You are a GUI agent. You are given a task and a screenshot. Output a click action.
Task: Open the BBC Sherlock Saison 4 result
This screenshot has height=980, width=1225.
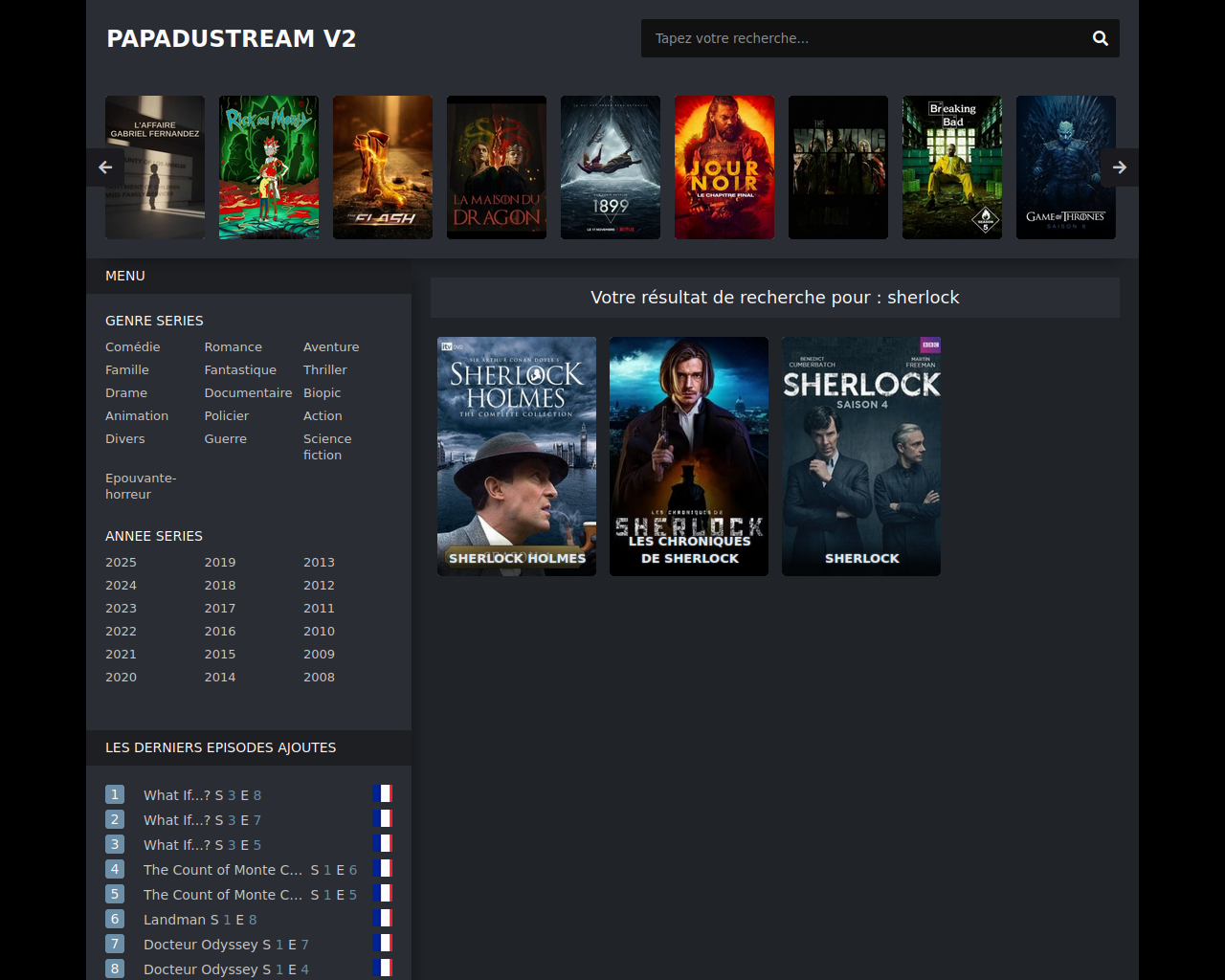pos(861,457)
